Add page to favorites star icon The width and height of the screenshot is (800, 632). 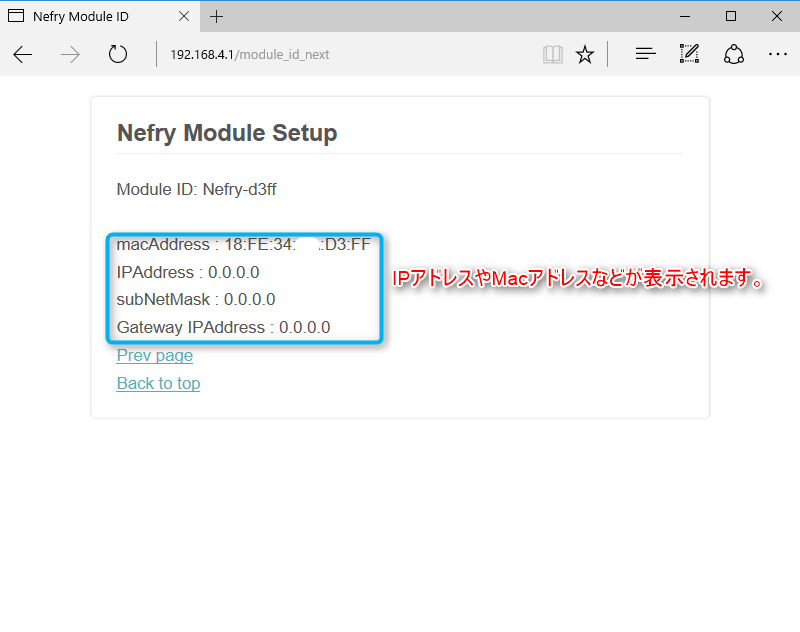pos(585,54)
